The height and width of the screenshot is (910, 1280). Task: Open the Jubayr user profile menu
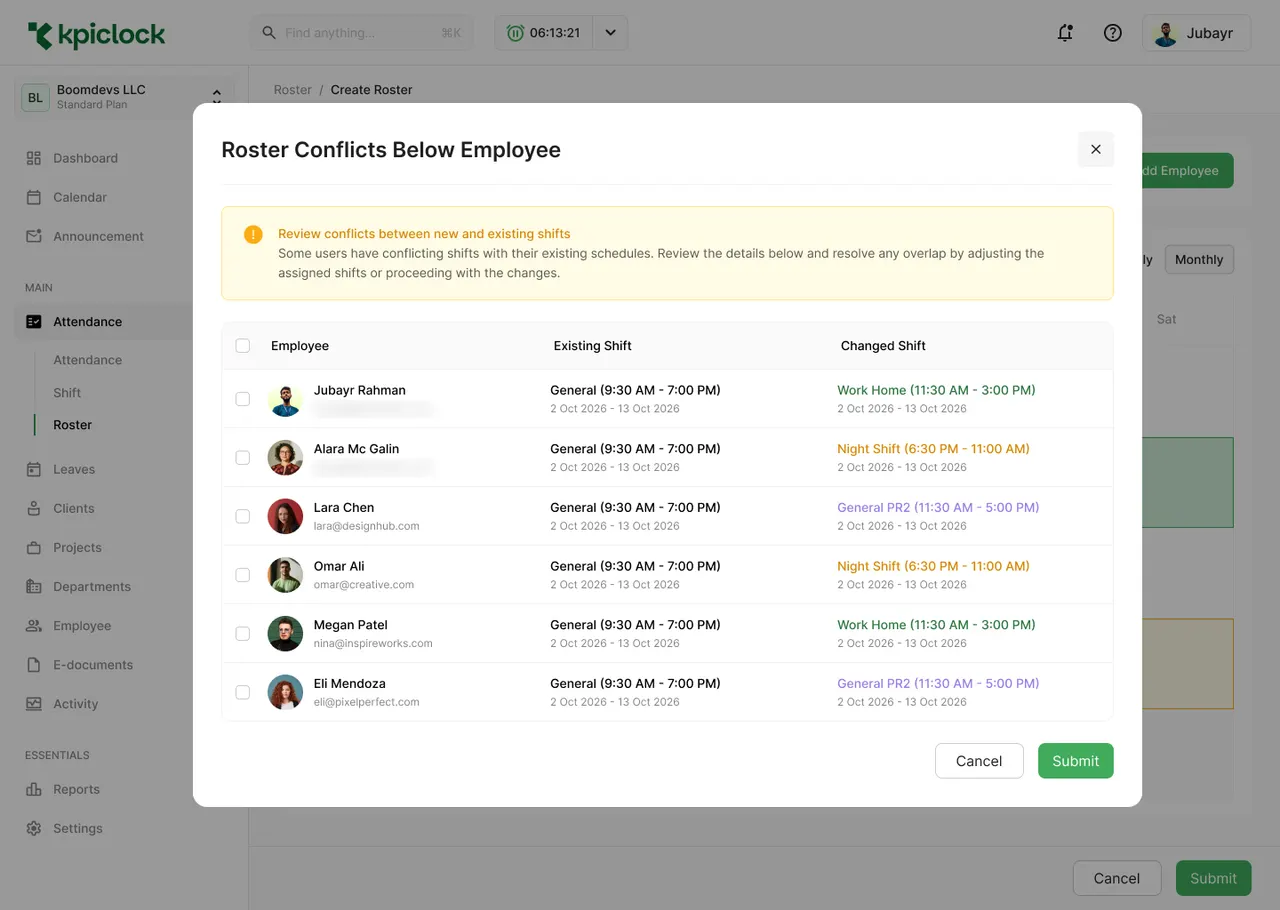1197,33
